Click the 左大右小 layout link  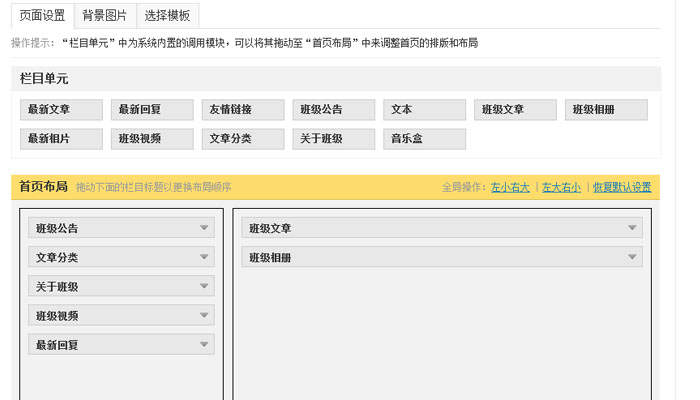click(x=560, y=187)
